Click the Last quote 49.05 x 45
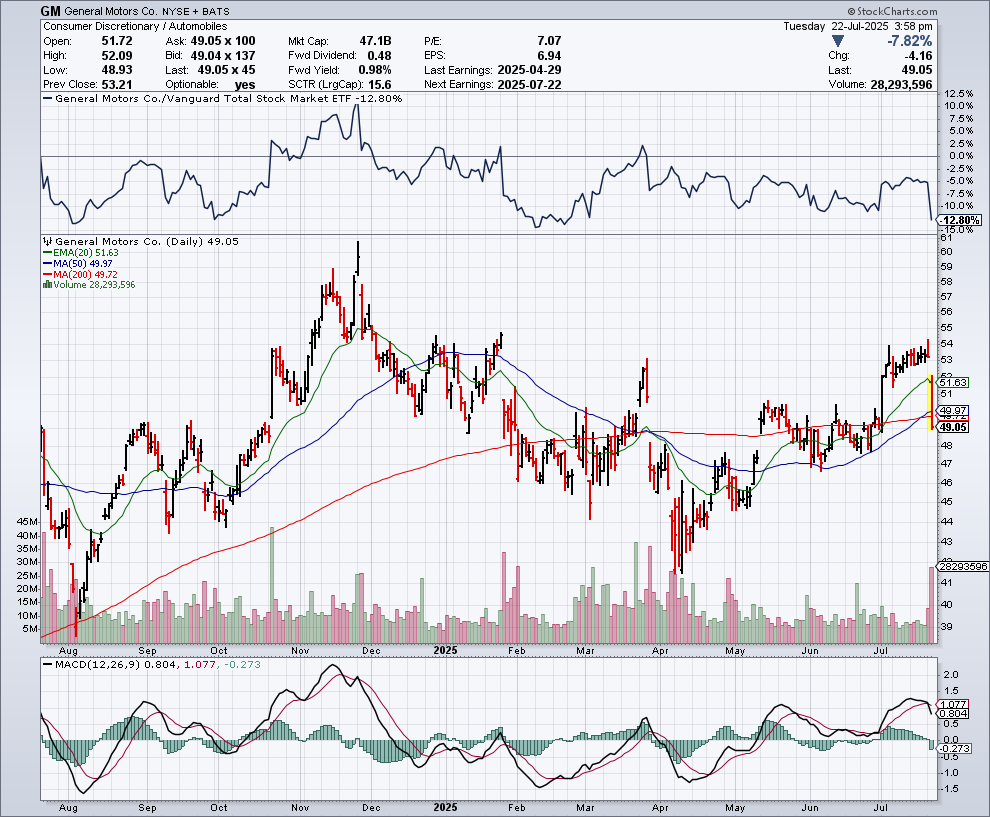990x817 pixels. 227,70
